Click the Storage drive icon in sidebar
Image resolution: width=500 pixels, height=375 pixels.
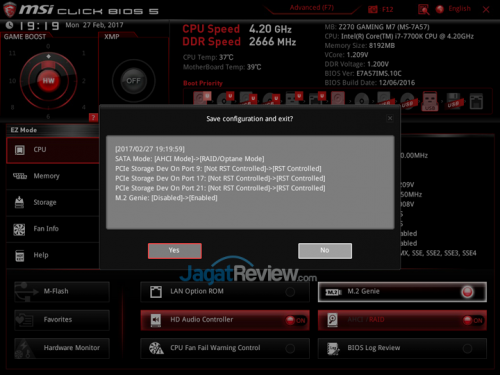19,202
